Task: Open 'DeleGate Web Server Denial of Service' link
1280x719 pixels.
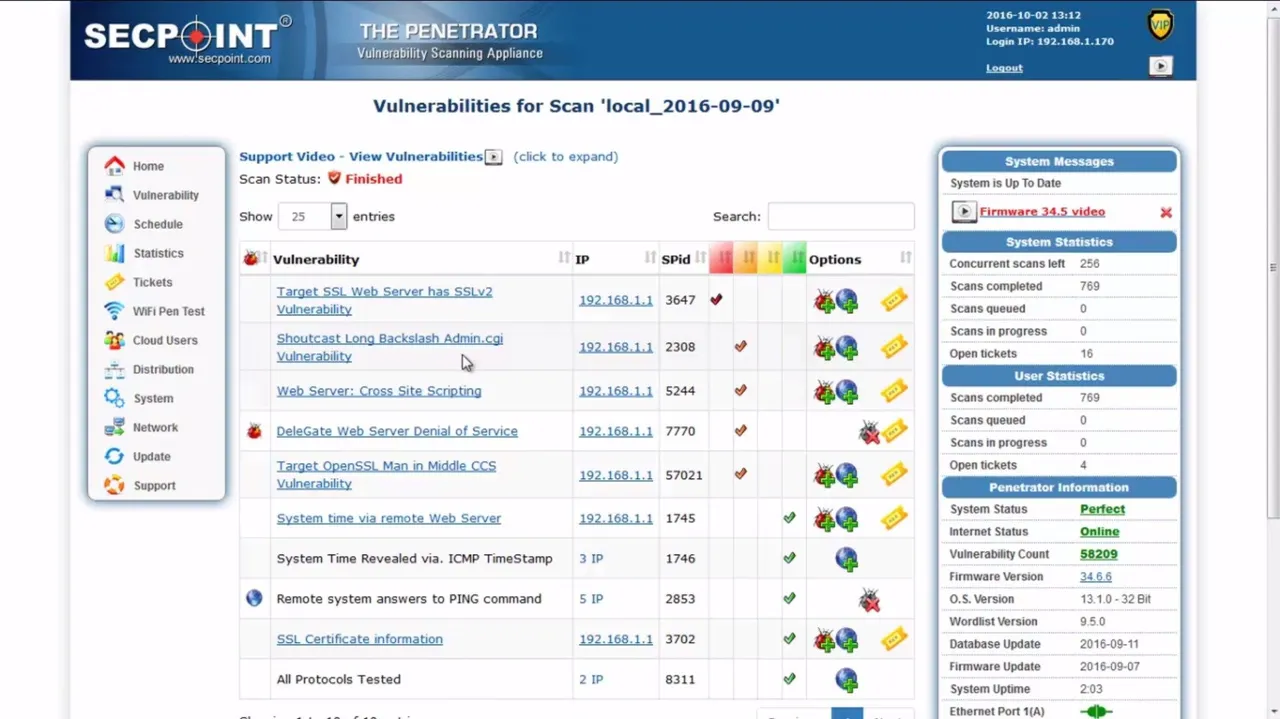Action: (397, 431)
